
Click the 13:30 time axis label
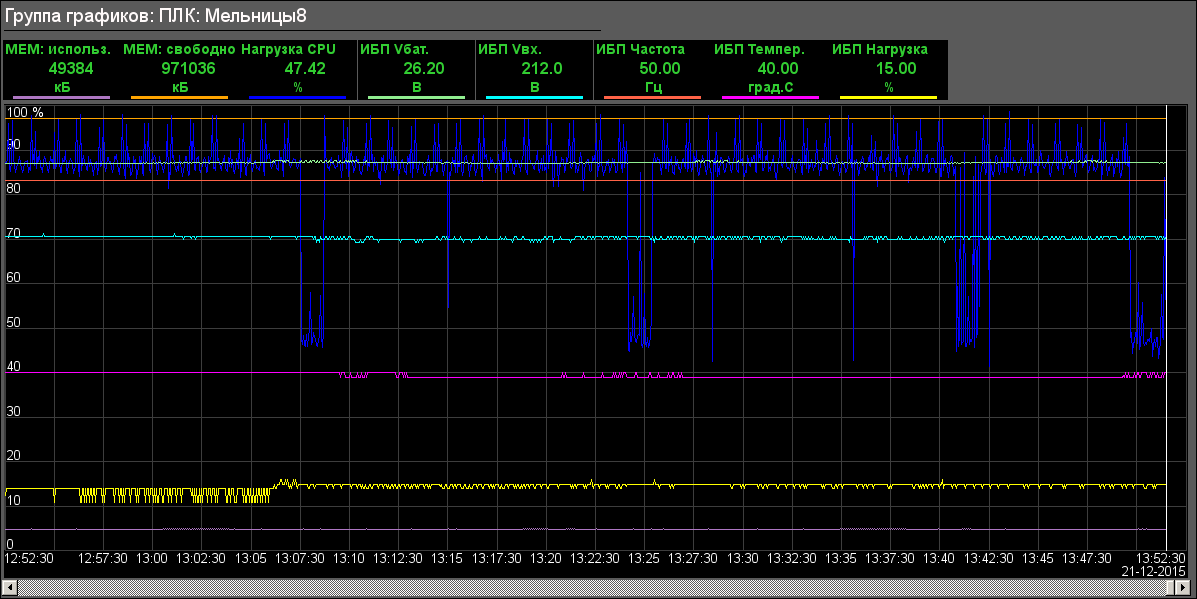point(744,558)
